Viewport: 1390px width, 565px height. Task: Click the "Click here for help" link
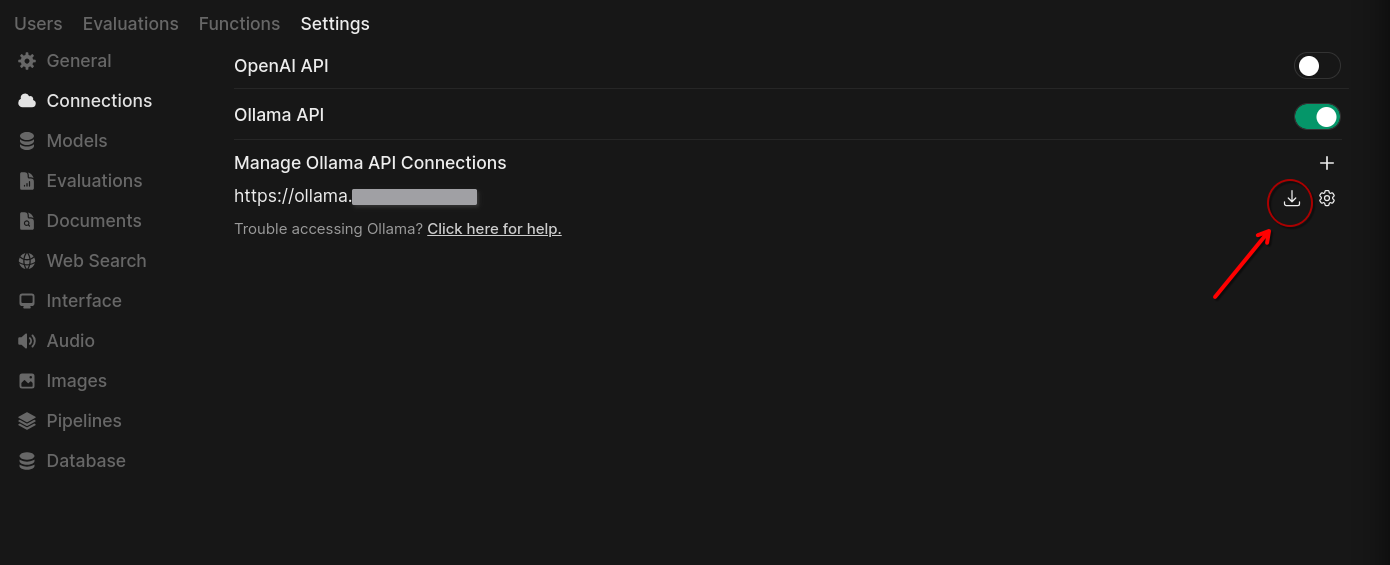pos(494,229)
